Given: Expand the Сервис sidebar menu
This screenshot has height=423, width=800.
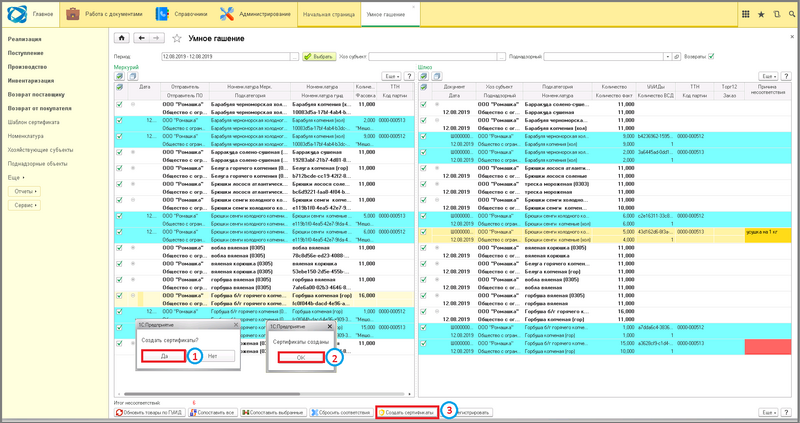Looking at the screenshot, I should click(x=24, y=206).
